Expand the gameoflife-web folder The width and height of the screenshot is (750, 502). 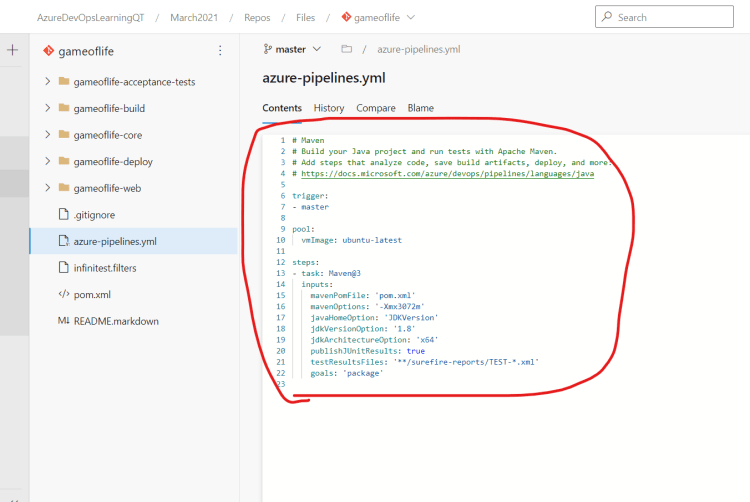47,188
